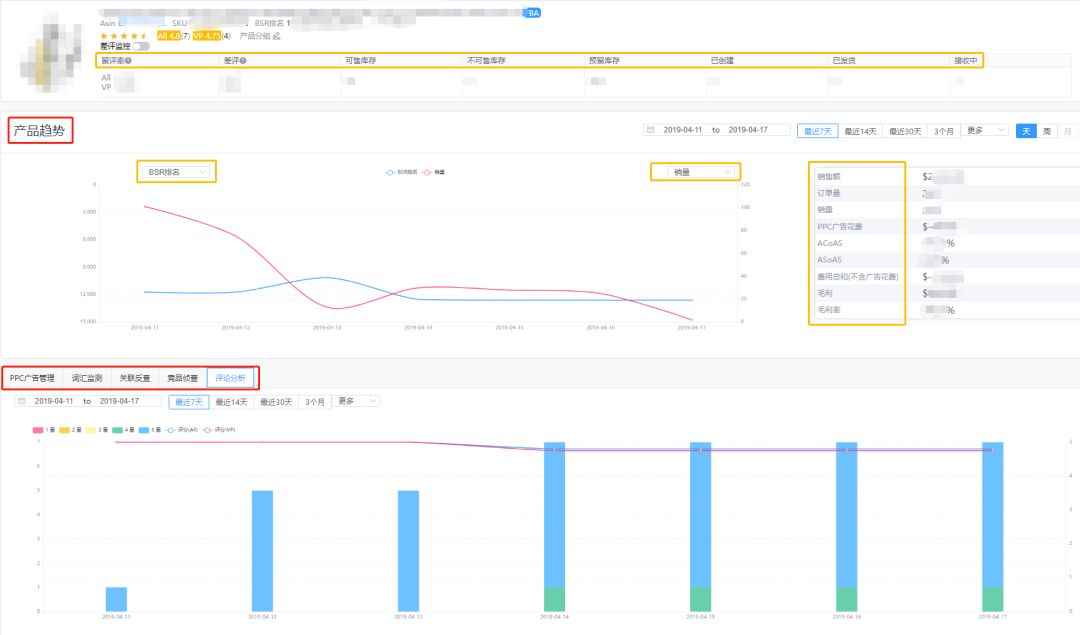Toggle the 差评监控 switch

pos(141,46)
